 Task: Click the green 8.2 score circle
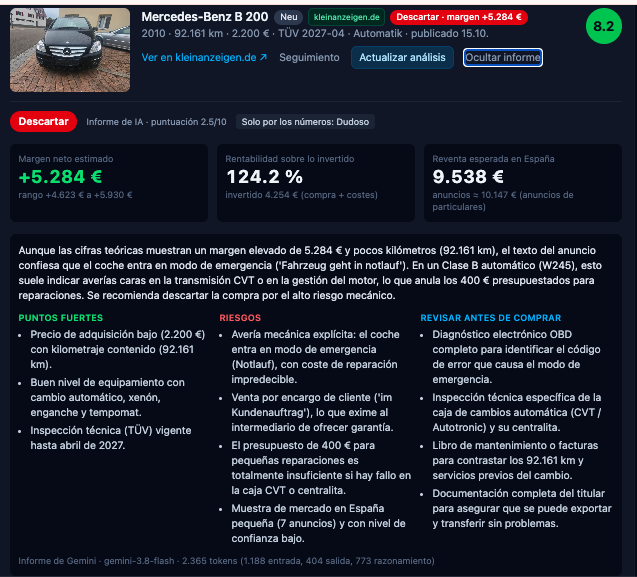click(x=604, y=26)
